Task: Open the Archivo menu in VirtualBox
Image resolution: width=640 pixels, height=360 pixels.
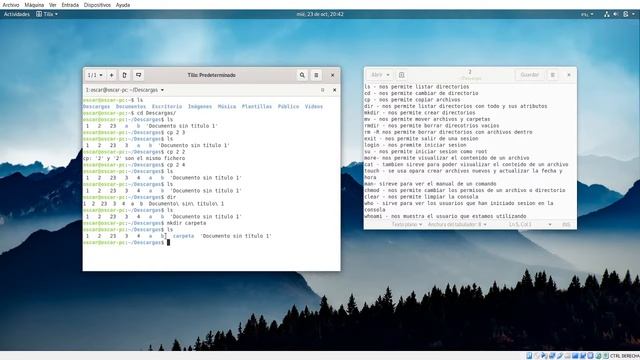Action: click(11, 5)
